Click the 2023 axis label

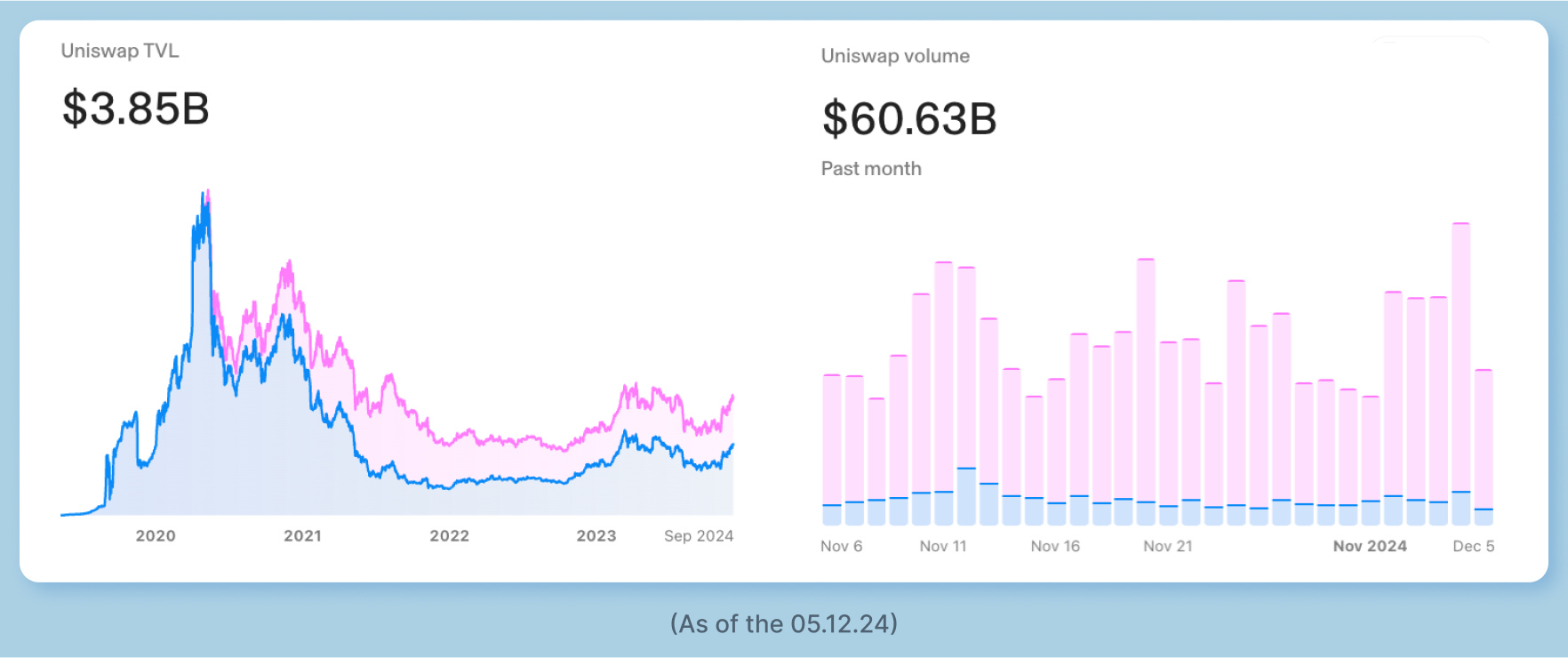pos(596,535)
